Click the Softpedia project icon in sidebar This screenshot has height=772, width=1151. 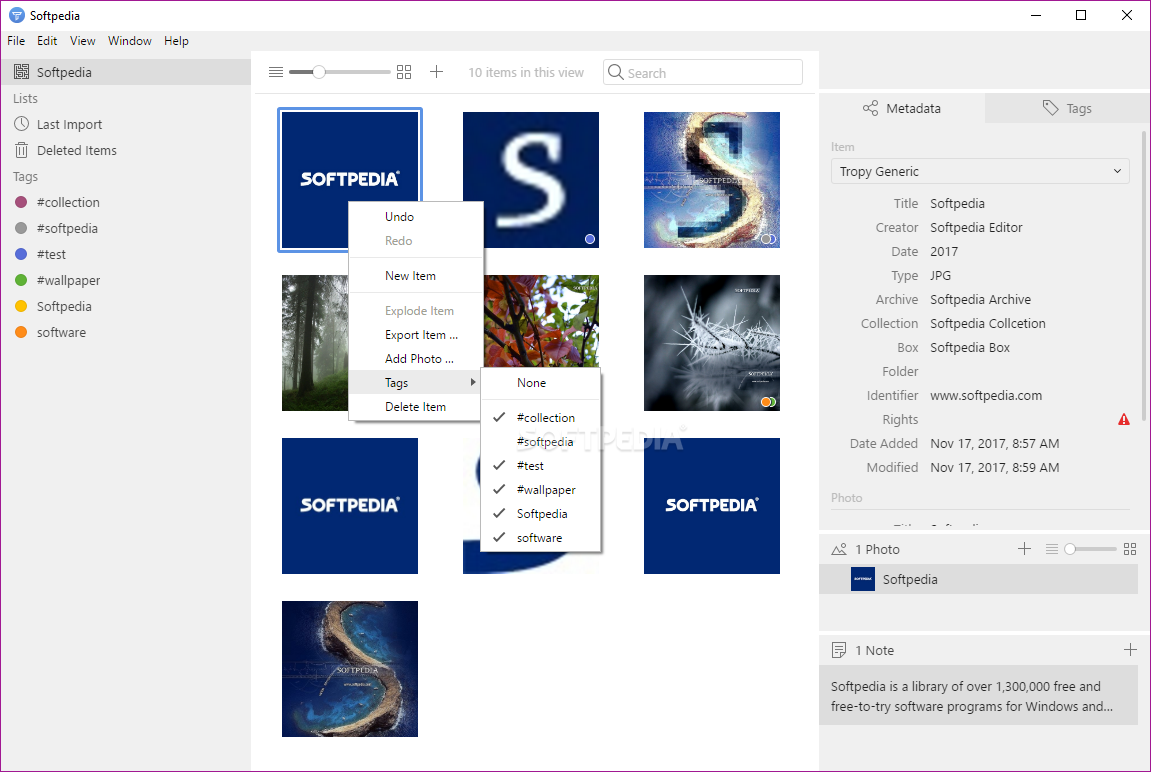[x=22, y=72]
